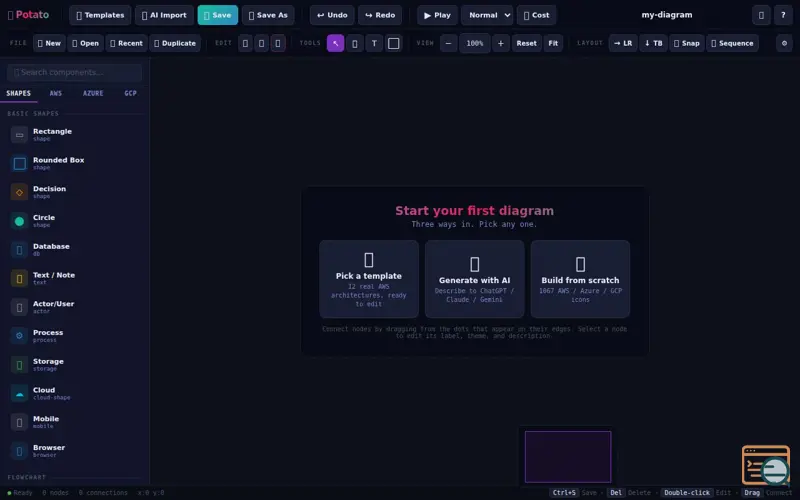Open the Recent files list
800x500 pixels.
[126, 43]
